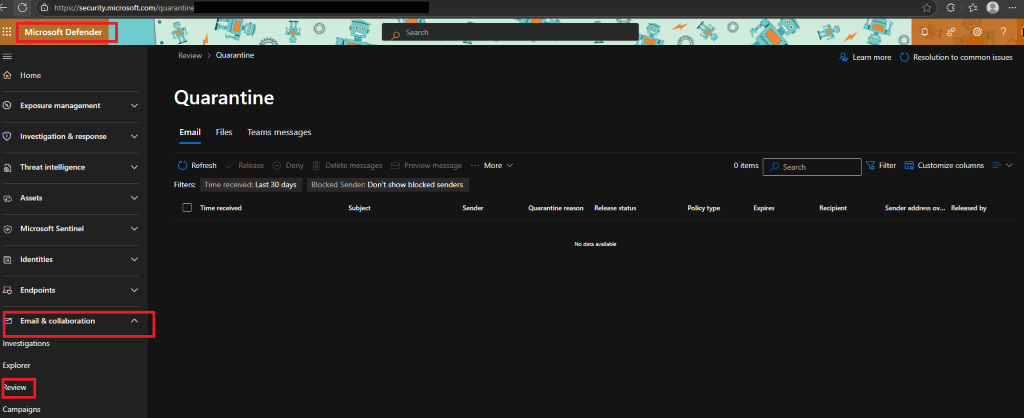The height and width of the screenshot is (418, 1024).
Task: Click the Time received filter chip
Action: [251, 185]
